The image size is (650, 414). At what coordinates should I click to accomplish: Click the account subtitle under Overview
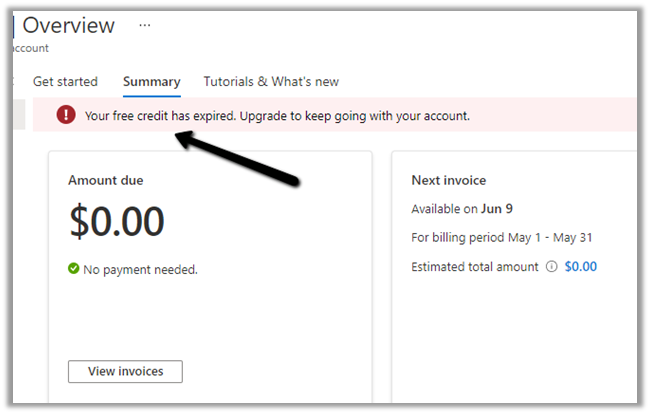pos(30,48)
